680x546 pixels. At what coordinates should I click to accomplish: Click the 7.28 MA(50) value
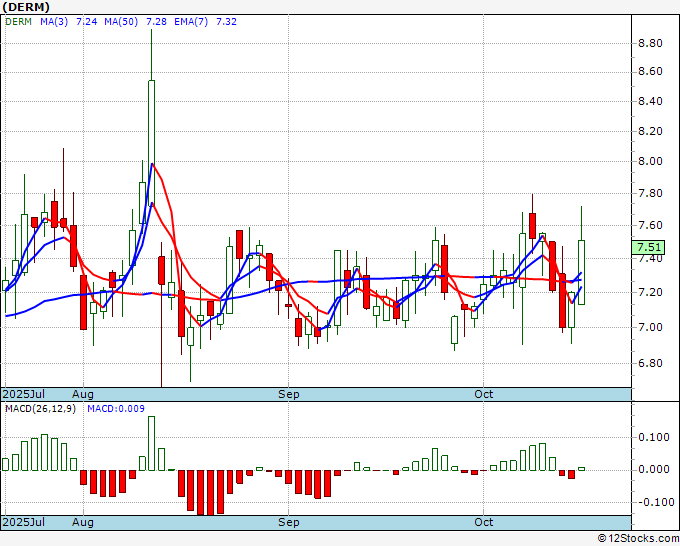point(156,22)
